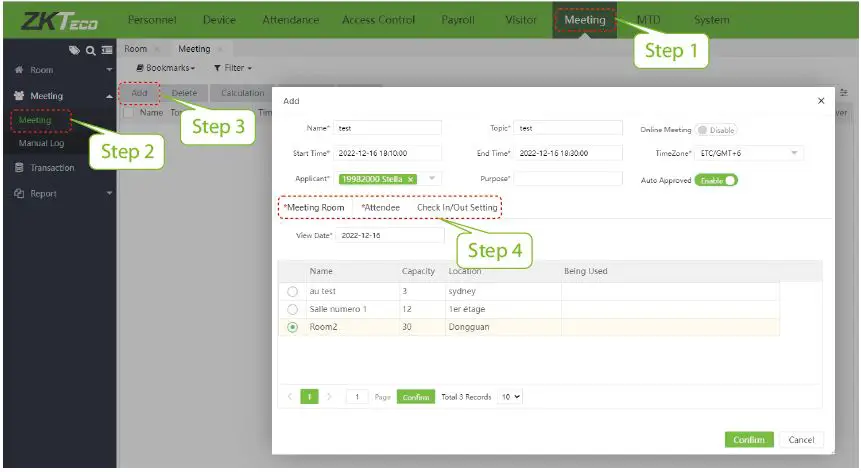Click the Add toolbar button
This screenshot has width=861, height=472.
pyautogui.click(x=139, y=93)
